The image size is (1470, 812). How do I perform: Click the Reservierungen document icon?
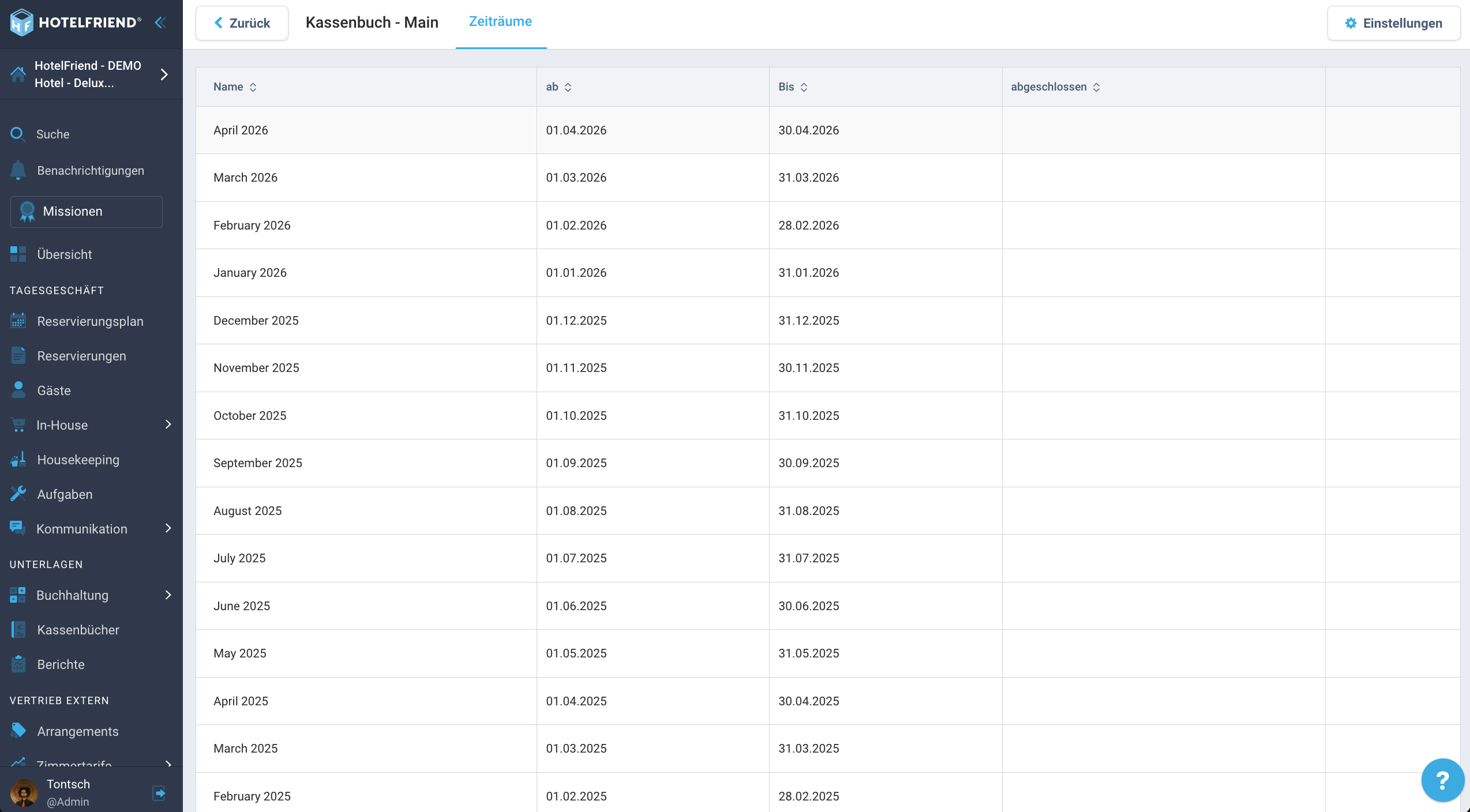[x=18, y=356]
